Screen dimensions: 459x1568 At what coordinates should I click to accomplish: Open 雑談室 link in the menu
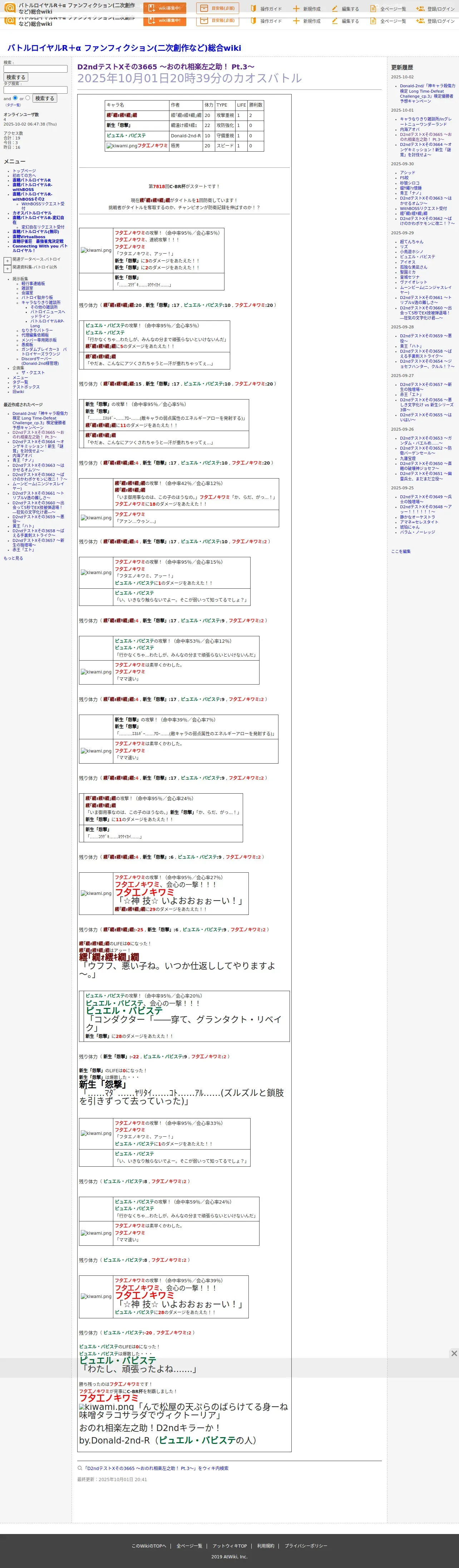[x=28, y=289]
